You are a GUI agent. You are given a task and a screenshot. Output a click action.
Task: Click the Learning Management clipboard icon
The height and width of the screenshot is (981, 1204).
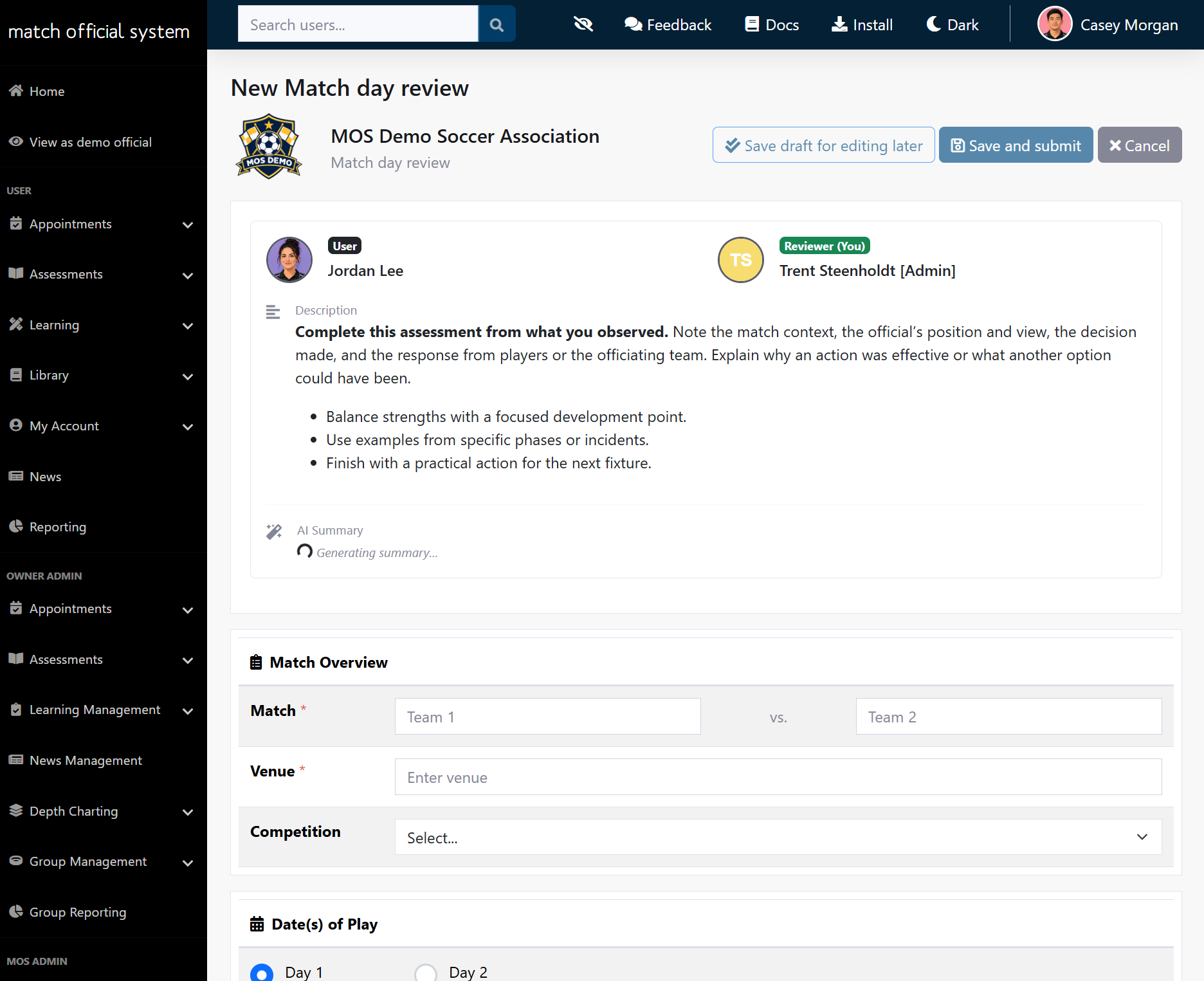click(16, 709)
